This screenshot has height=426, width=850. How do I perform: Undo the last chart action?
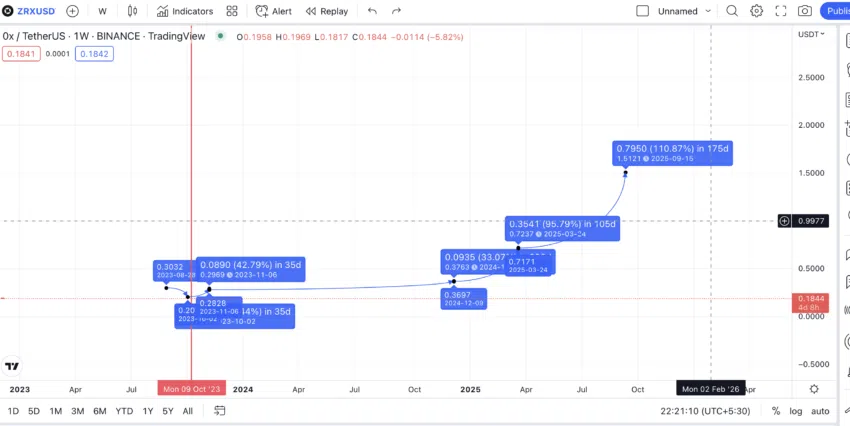[x=372, y=11]
